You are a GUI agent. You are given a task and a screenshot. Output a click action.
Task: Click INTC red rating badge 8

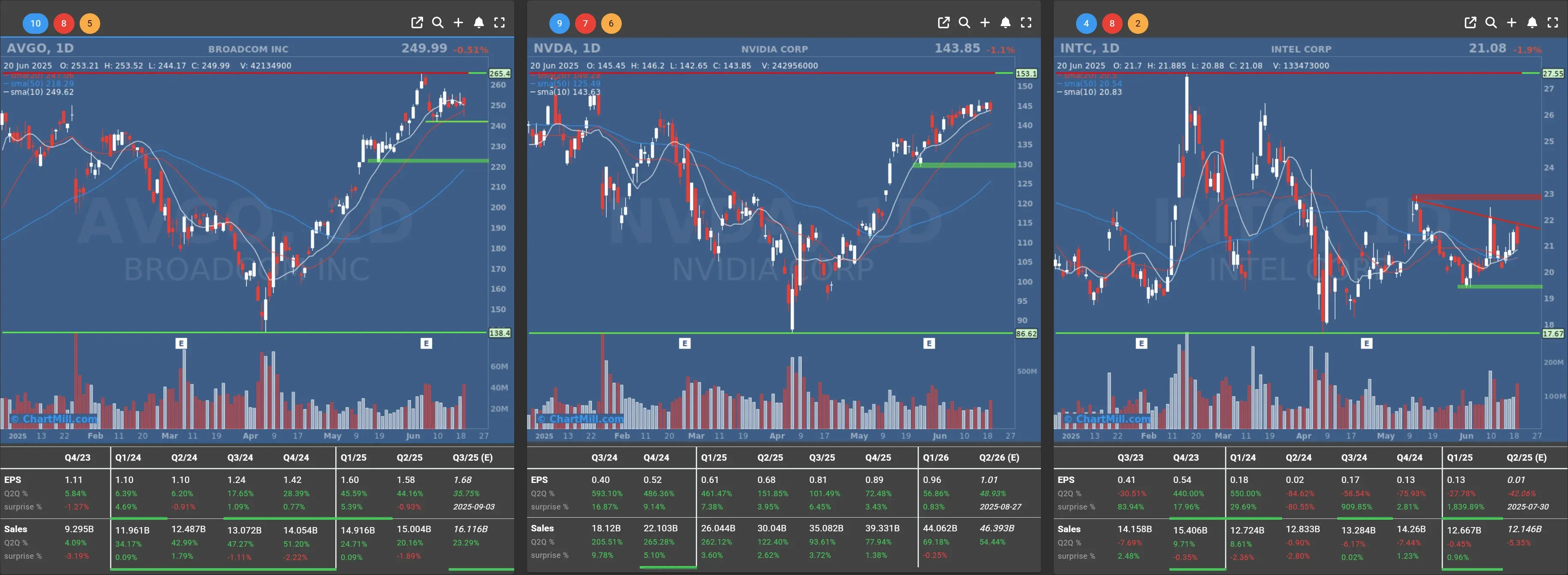[1112, 23]
